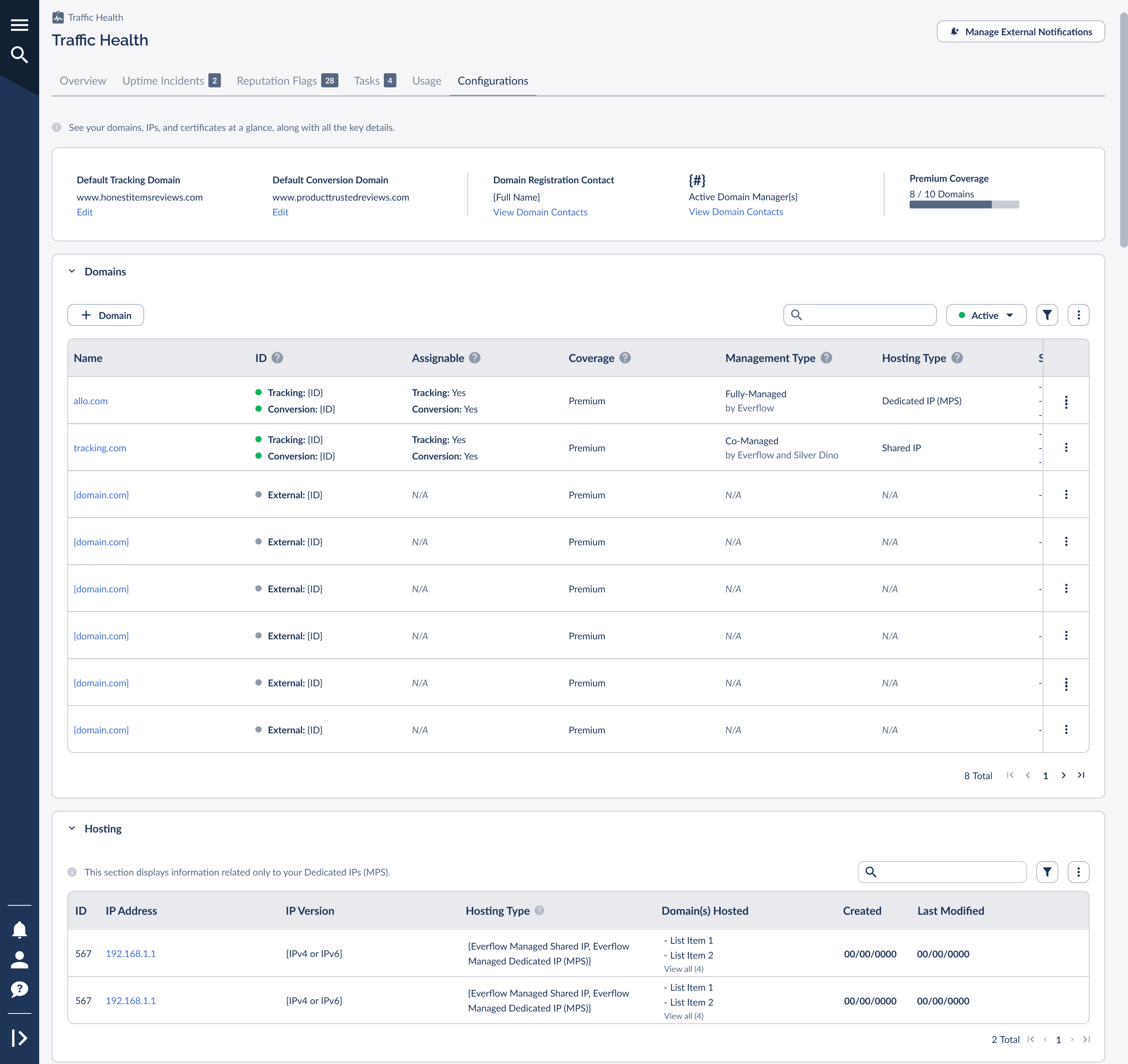Show help for Domains Hosting Type column
Image resolution: width=1128 pixels, height=1064 pixels.
point(957,358)
